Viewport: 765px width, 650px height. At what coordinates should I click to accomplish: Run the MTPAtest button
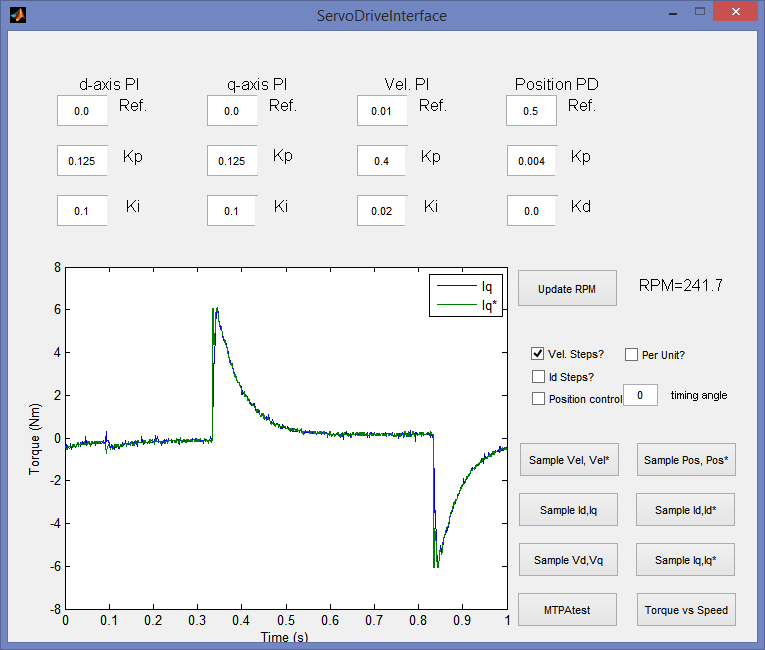click(x=569, y=609)
